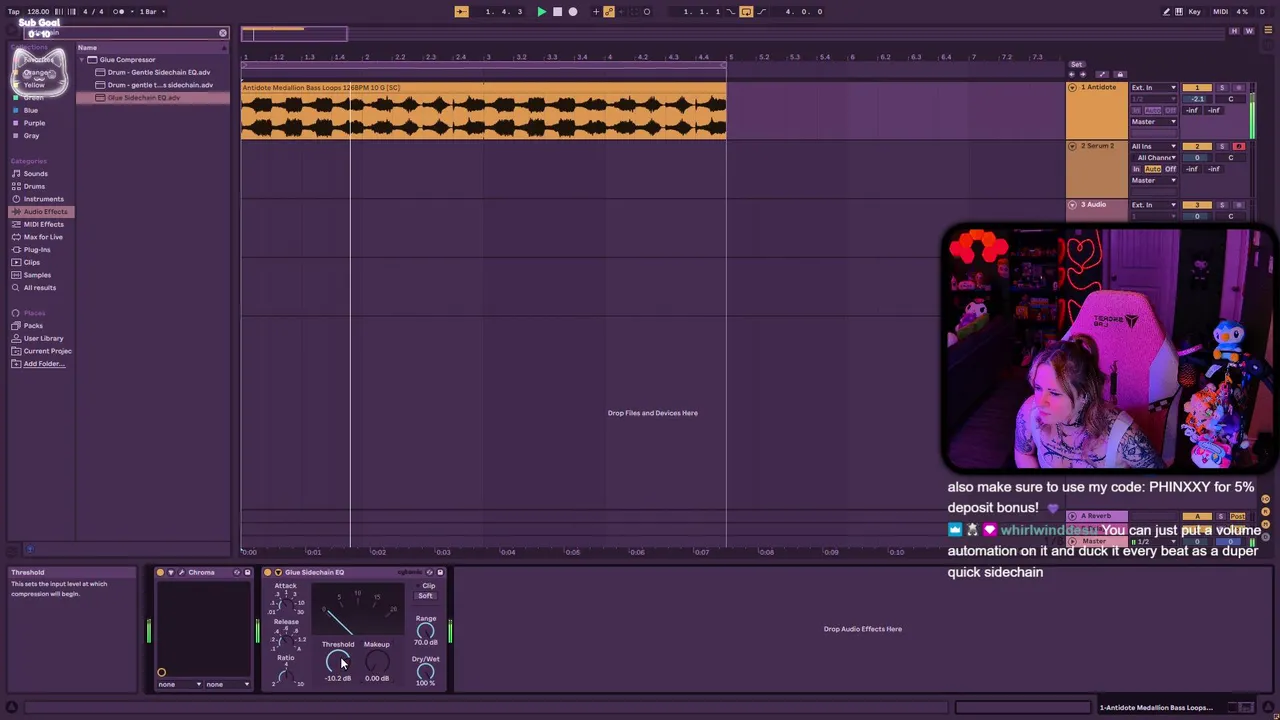Save the Chroma preset with disk icon
The height and width of the screenshot is (720, 1280).
coord(247,573)
